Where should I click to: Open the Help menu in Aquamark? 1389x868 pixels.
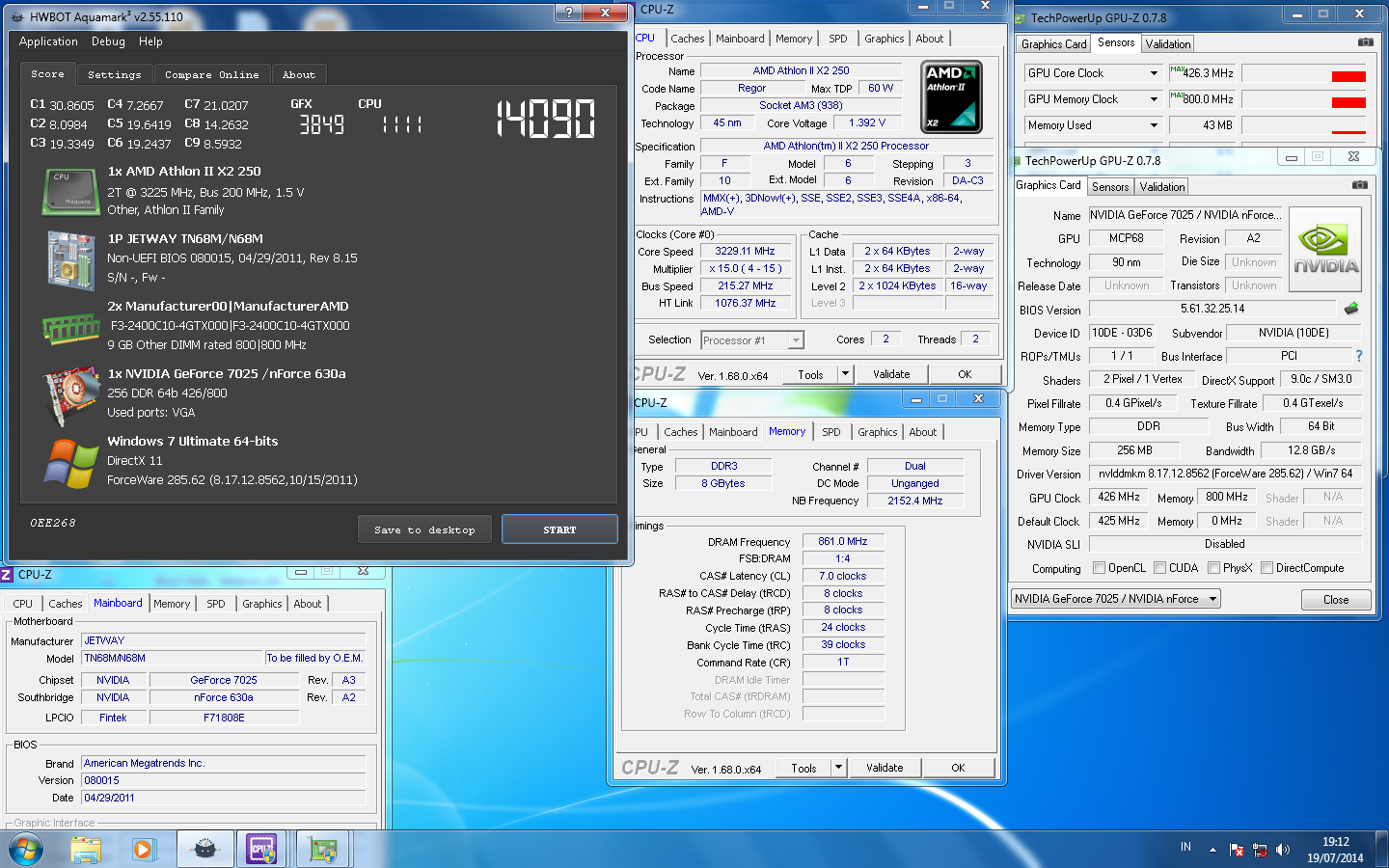pyautogui.click(x=150, y=41)
